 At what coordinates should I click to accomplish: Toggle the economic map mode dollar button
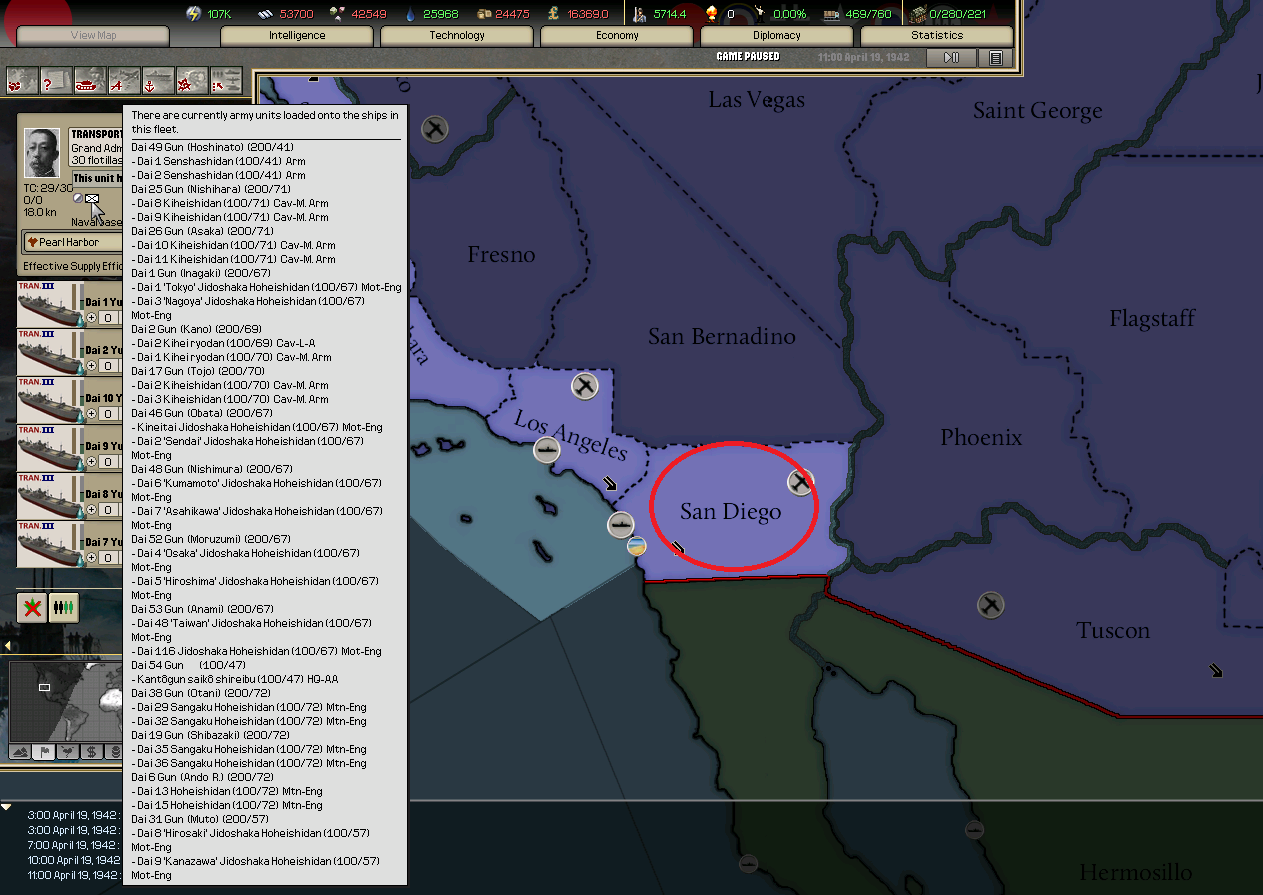click(x=92, y=751)
